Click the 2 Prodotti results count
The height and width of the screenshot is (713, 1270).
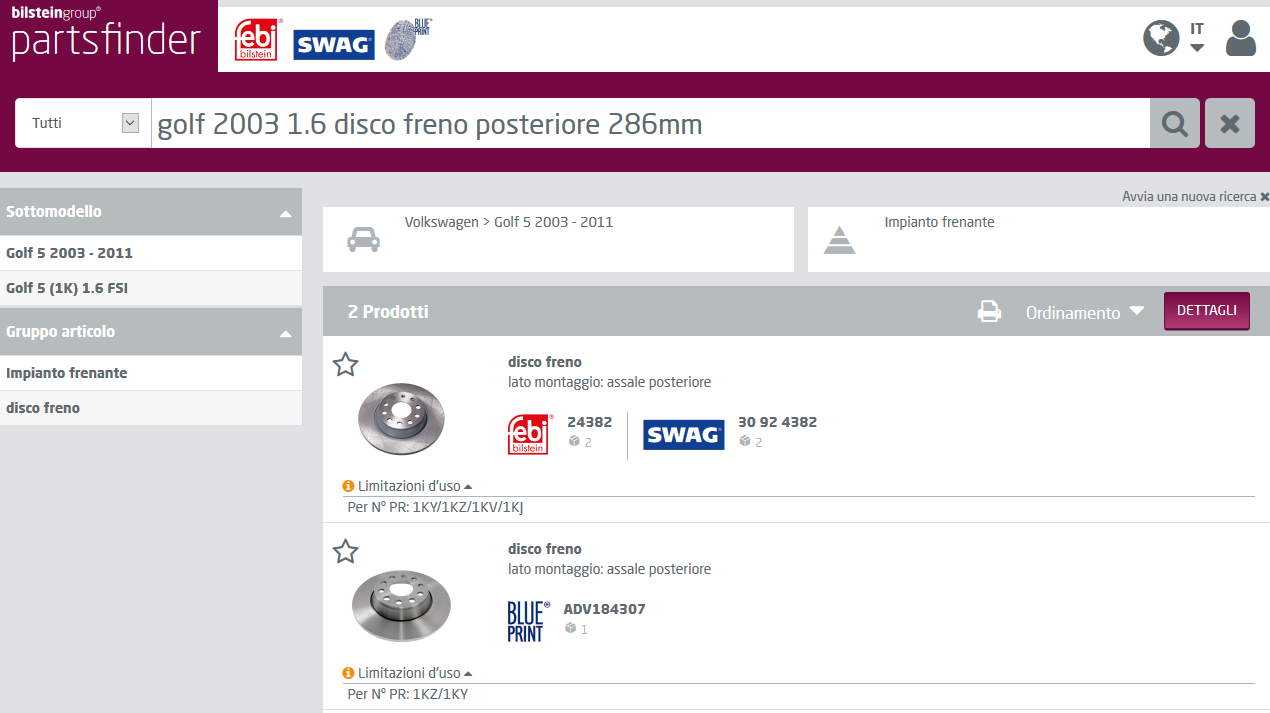click(x=388, y=312)
